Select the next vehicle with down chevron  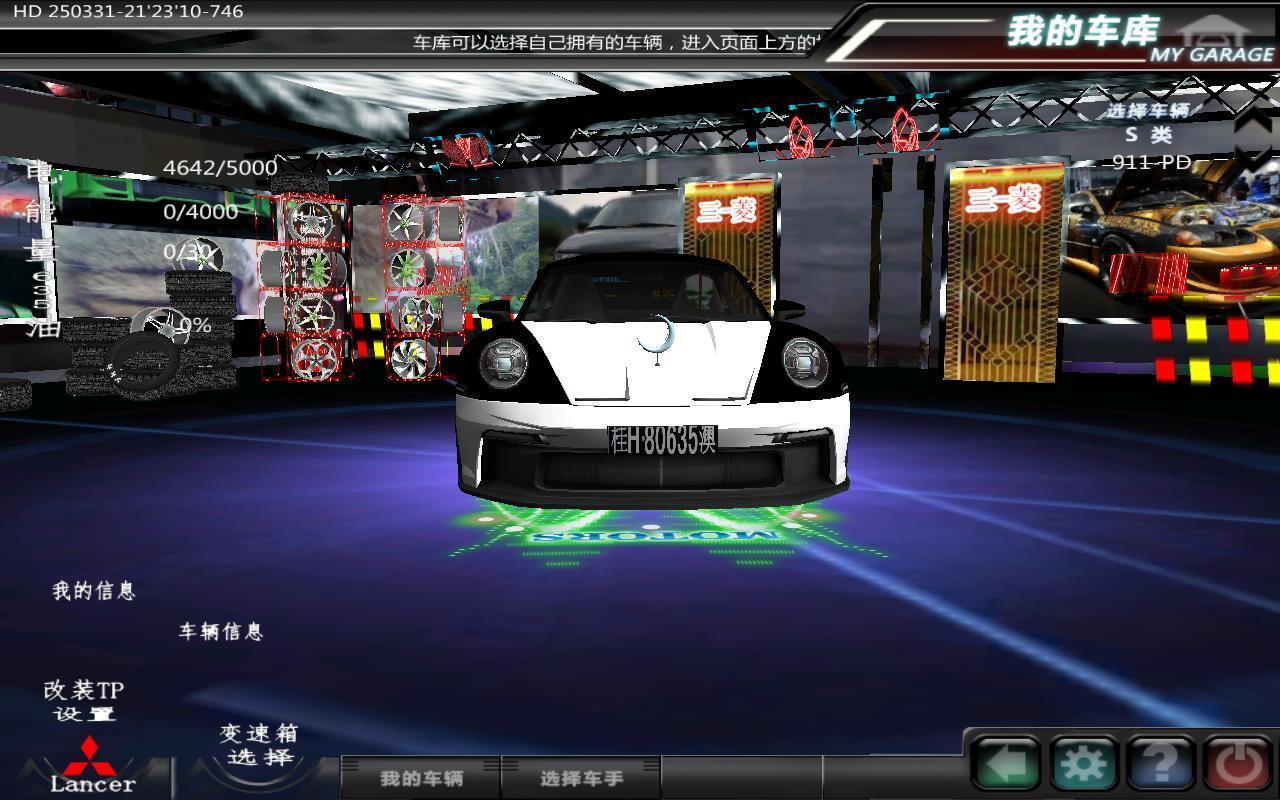coord(1258,157)
